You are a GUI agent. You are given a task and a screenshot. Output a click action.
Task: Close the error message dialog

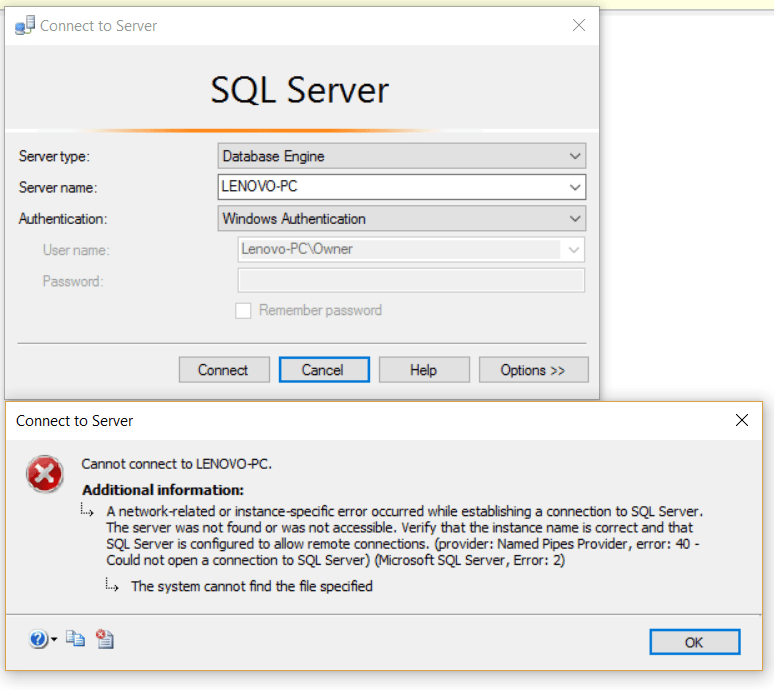click(741, 420)
